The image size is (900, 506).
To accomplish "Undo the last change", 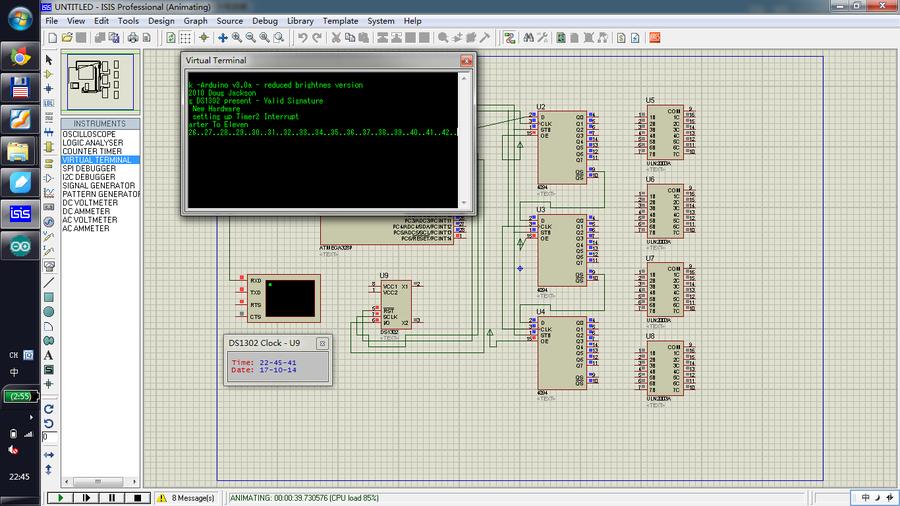I will 302,38.
